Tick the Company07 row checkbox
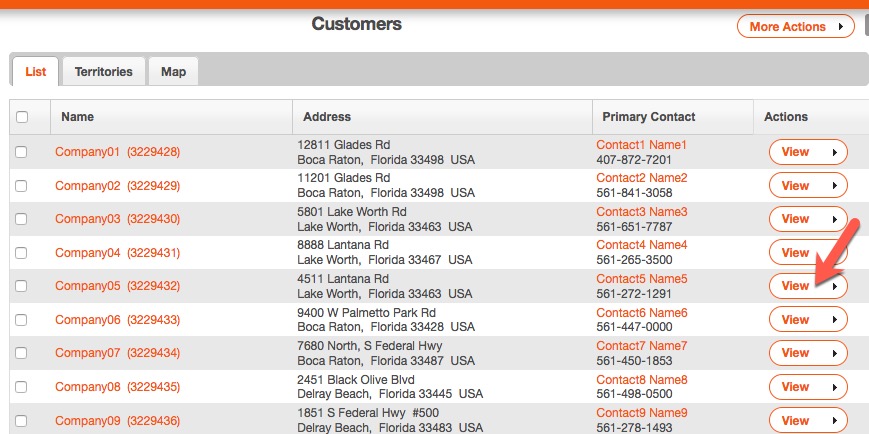 22,353
